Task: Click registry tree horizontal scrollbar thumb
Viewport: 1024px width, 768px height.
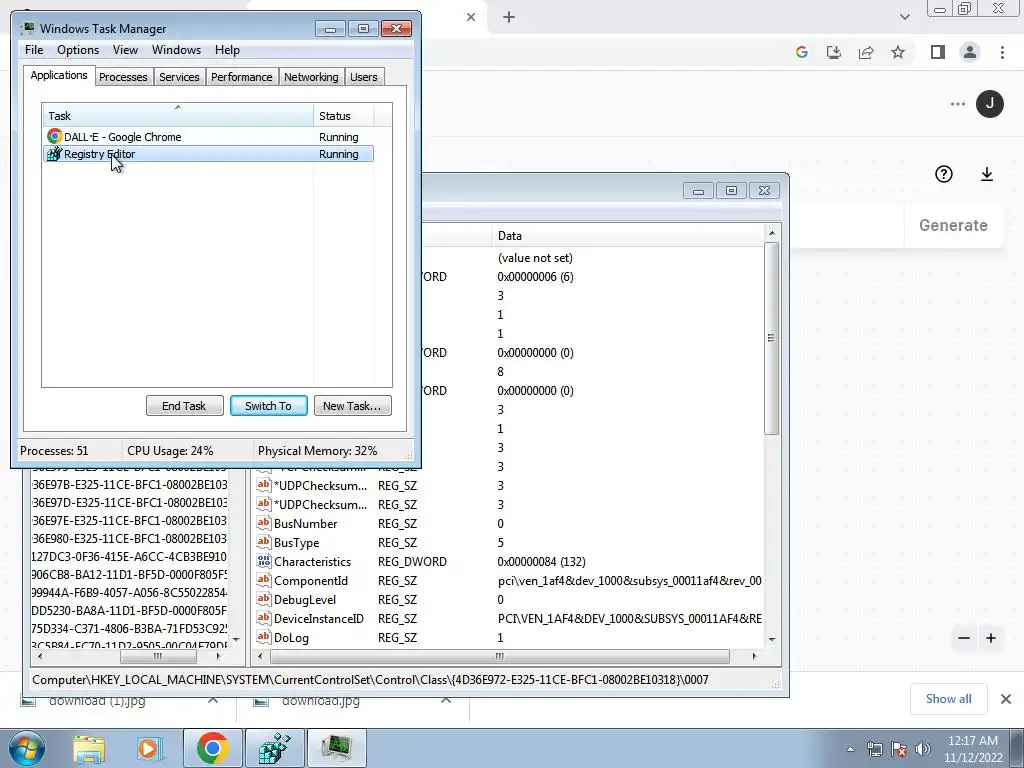Action: tap(157, 656)
